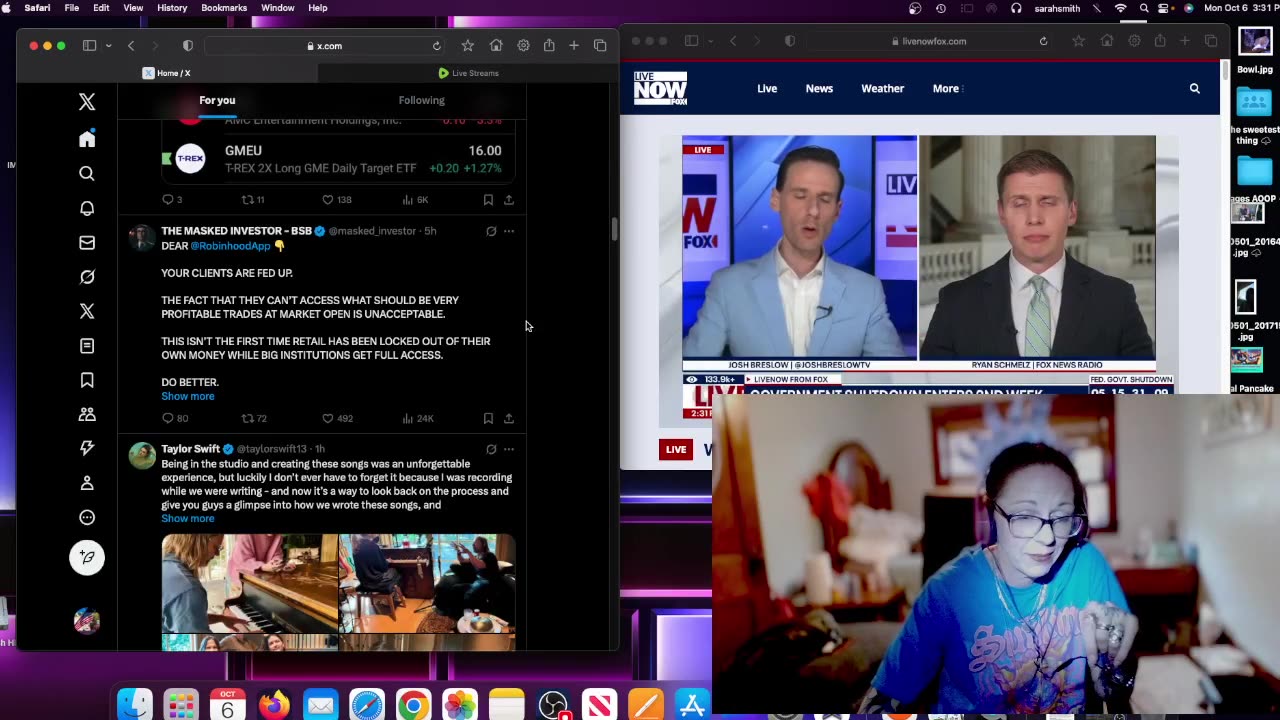Open the Profile icon in X sidebar
This screenshot has width=1280, height=720.
87,483
